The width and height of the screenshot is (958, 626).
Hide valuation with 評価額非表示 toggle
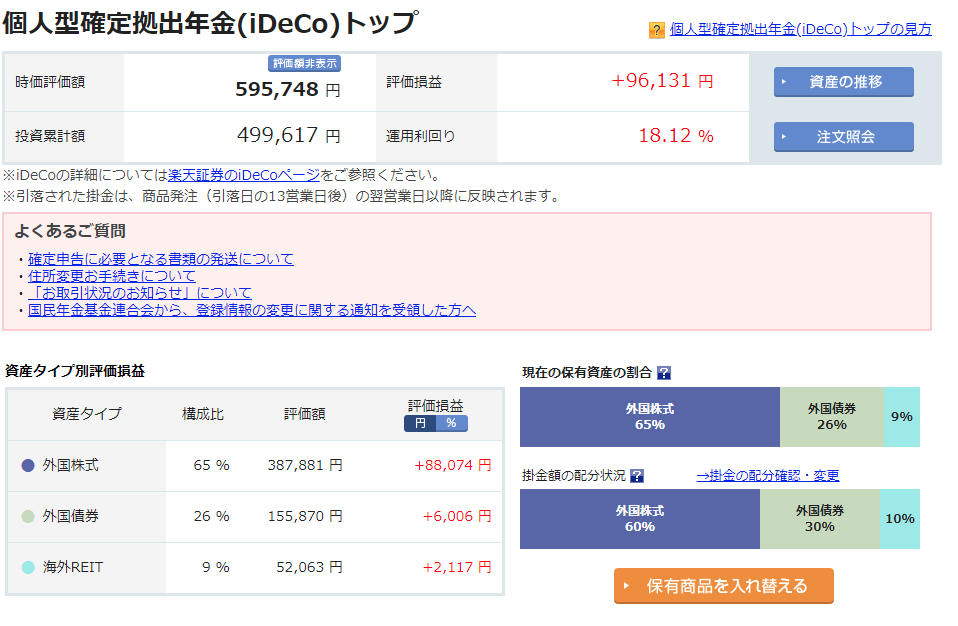(305, 63)
